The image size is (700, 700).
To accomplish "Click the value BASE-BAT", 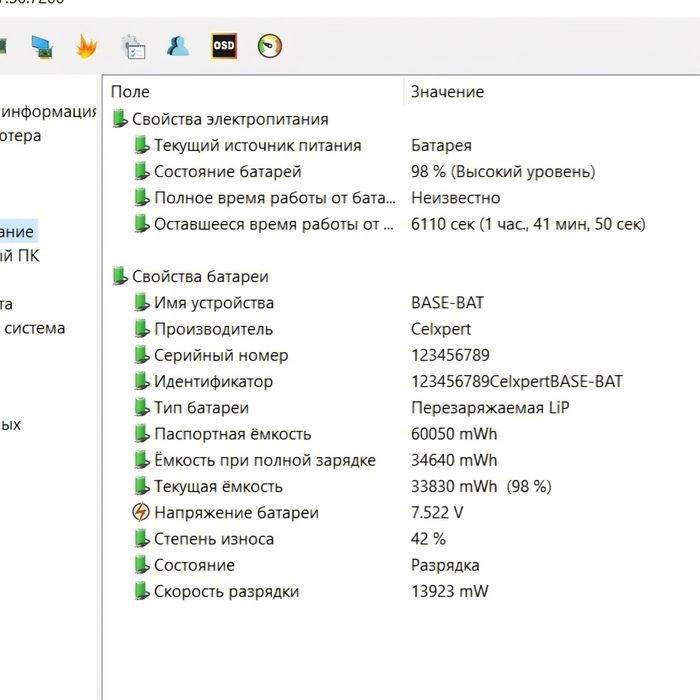I will tap(447, 303).
